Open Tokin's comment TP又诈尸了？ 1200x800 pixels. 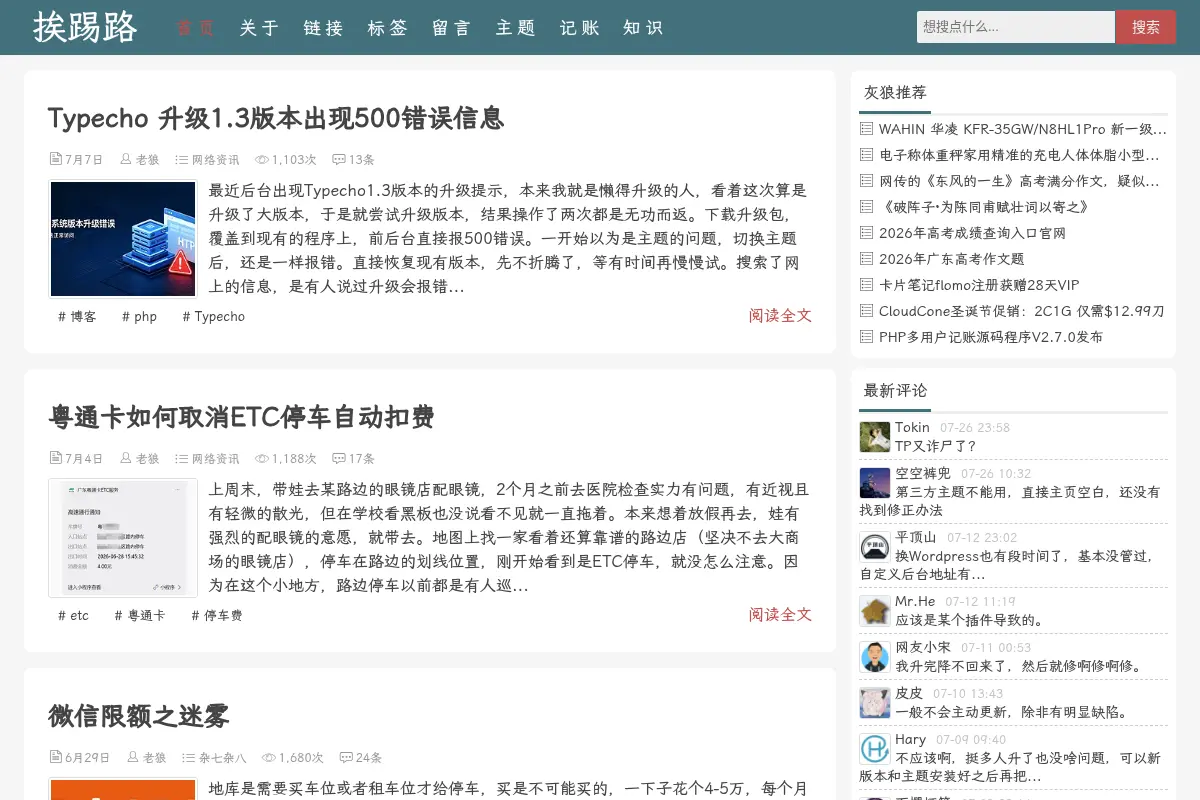936,446
